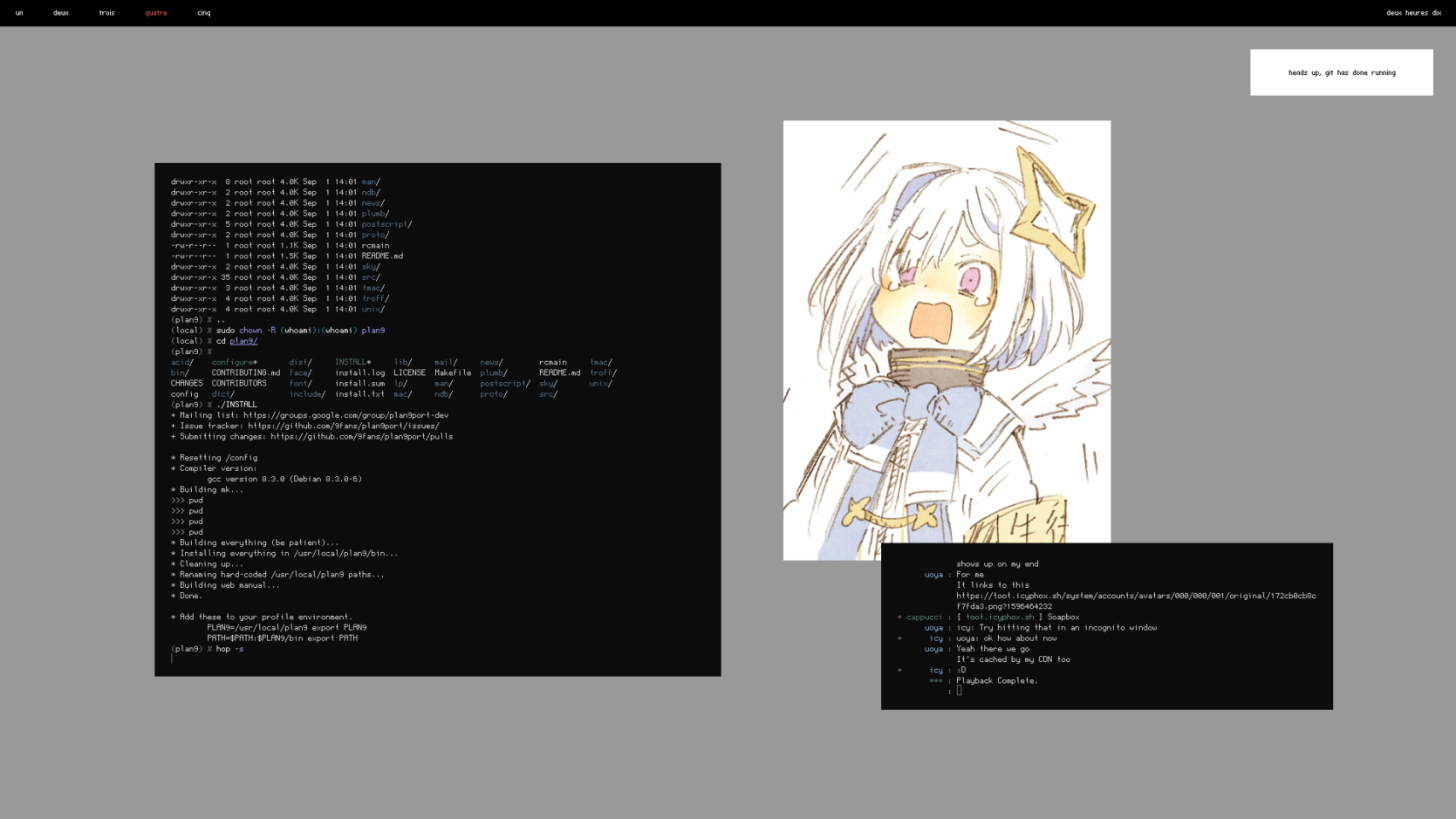
Task: Open the plan9port-dev mailing list URL
Action: point(345,415)
